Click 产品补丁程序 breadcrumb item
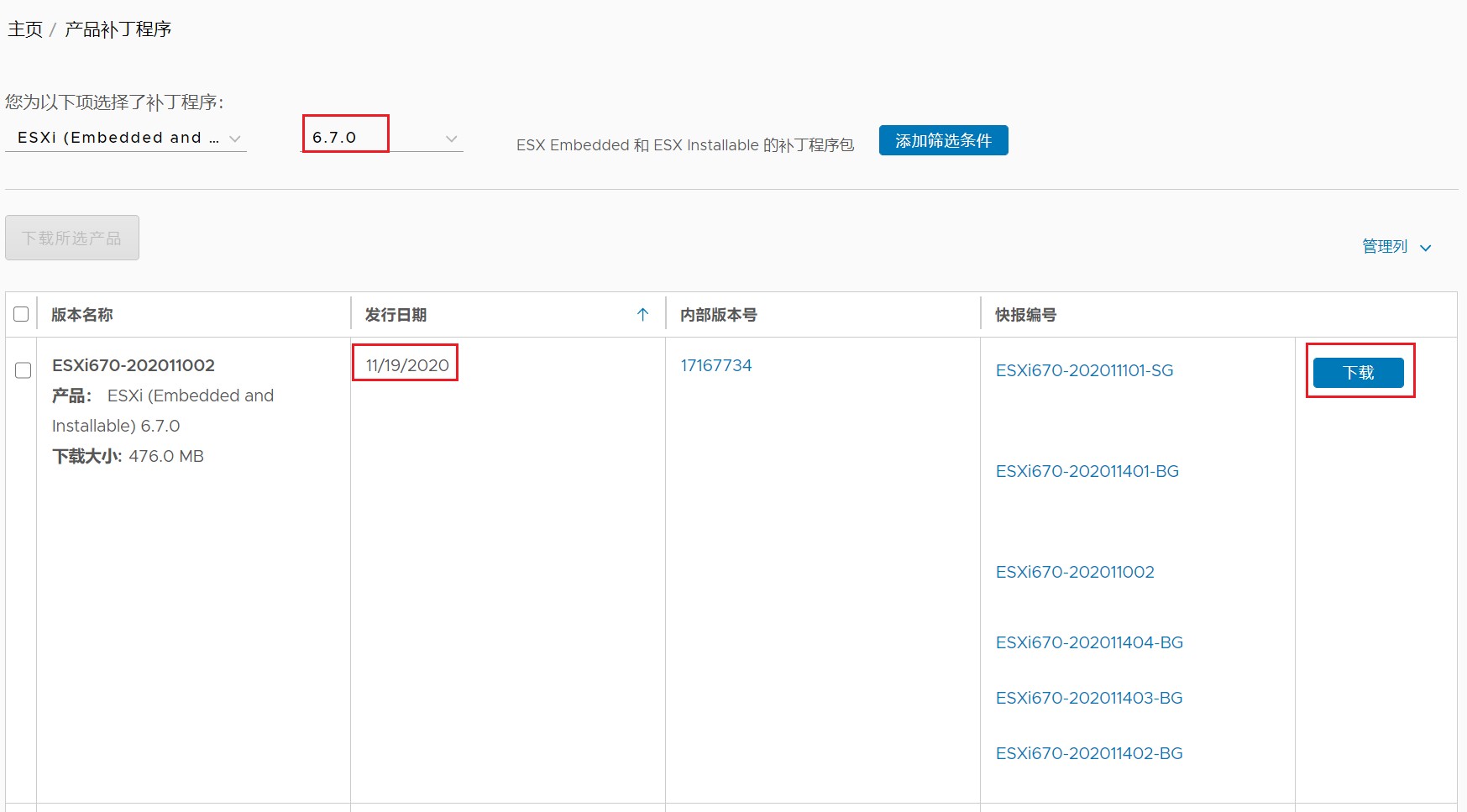Viewport: 1467px width, 812px height. tap(118, 29)
